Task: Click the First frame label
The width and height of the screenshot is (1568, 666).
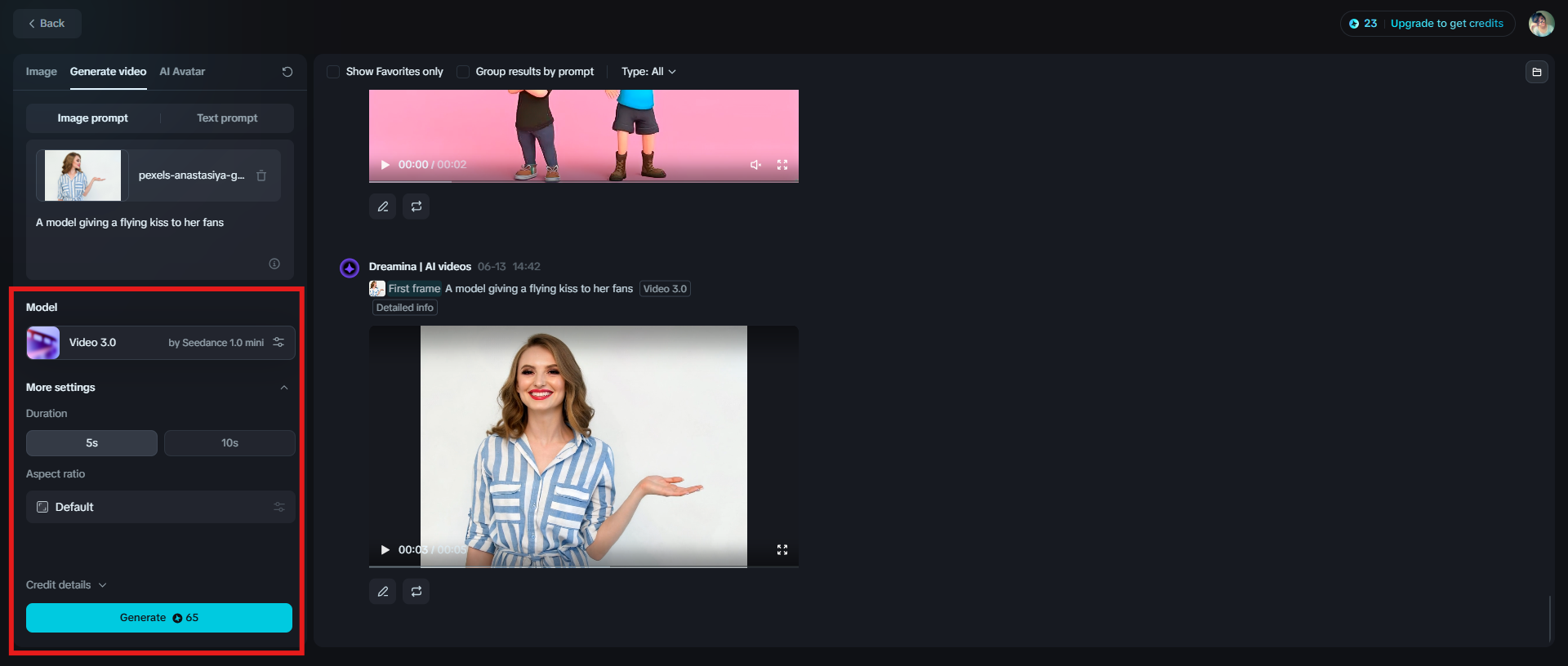Action: pyautogui.click(x=414, y=289)
